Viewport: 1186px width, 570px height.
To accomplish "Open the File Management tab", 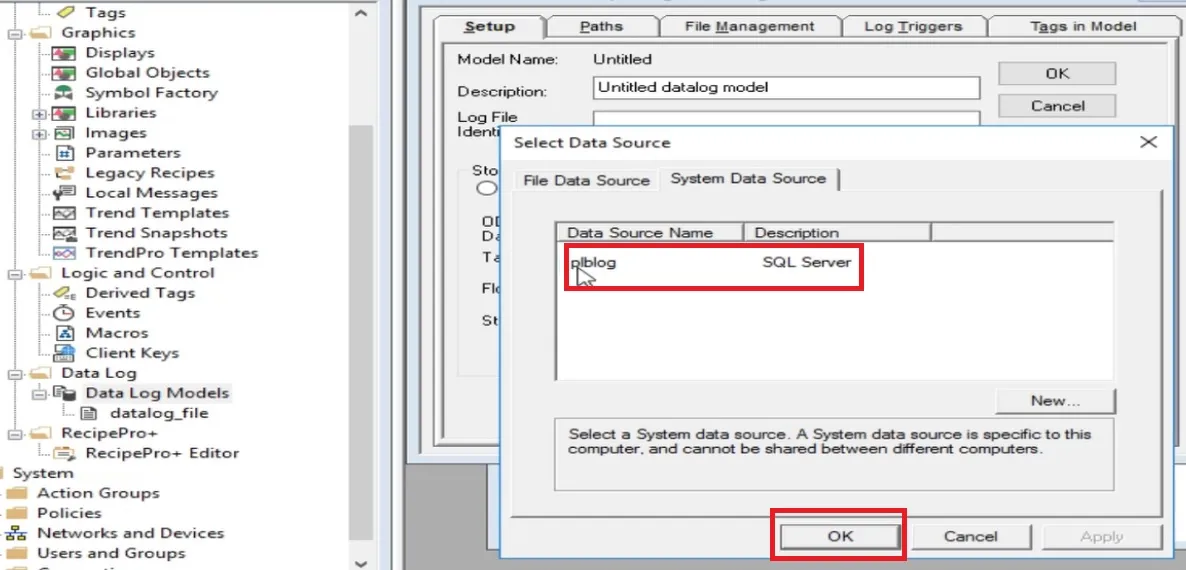I will pos(749,26).
